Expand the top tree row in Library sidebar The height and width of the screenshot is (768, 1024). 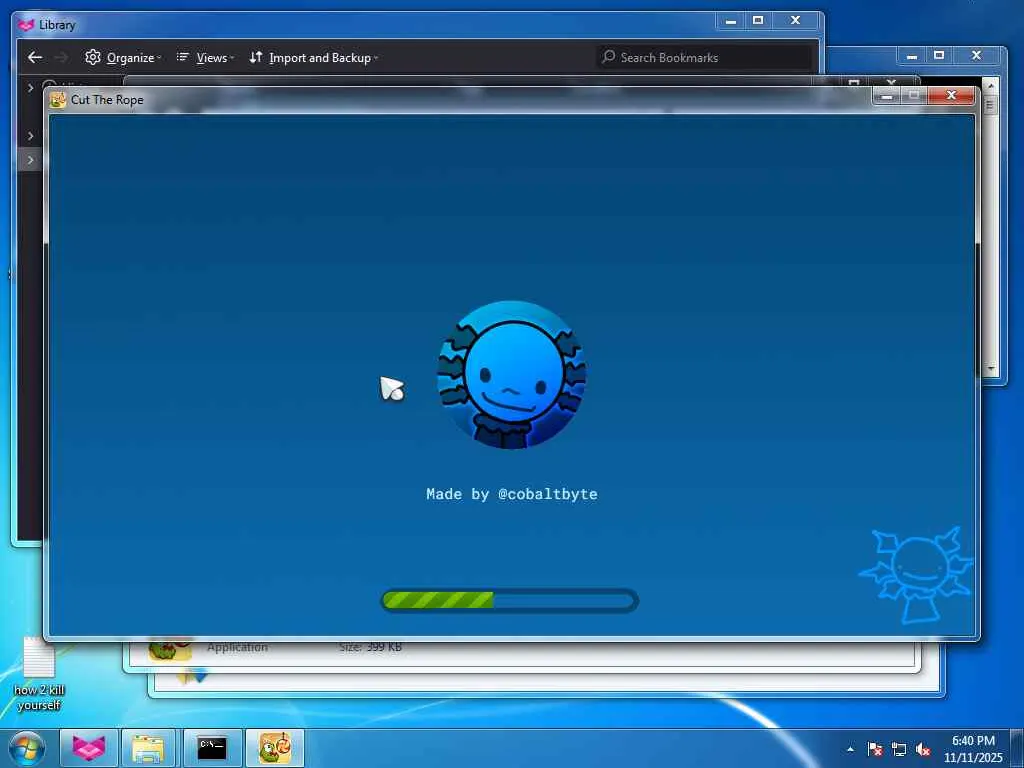[x=30, y=87]
